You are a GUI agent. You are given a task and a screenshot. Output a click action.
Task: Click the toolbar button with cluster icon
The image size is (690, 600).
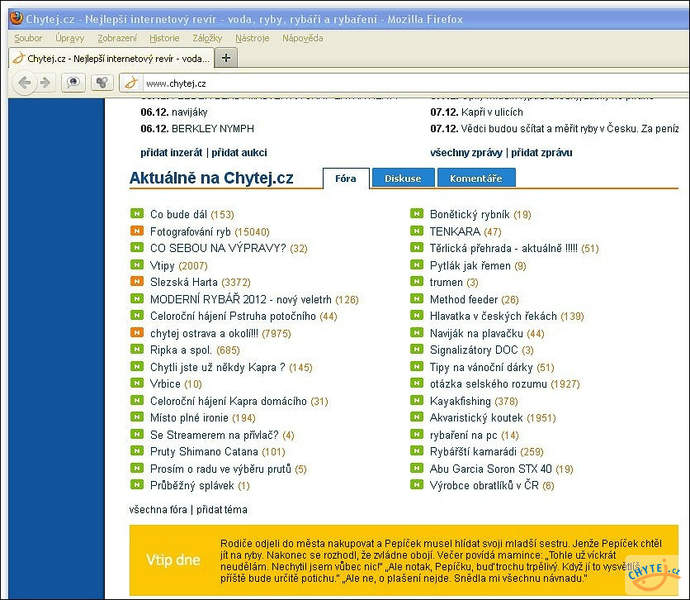click(x=102, y=82)
